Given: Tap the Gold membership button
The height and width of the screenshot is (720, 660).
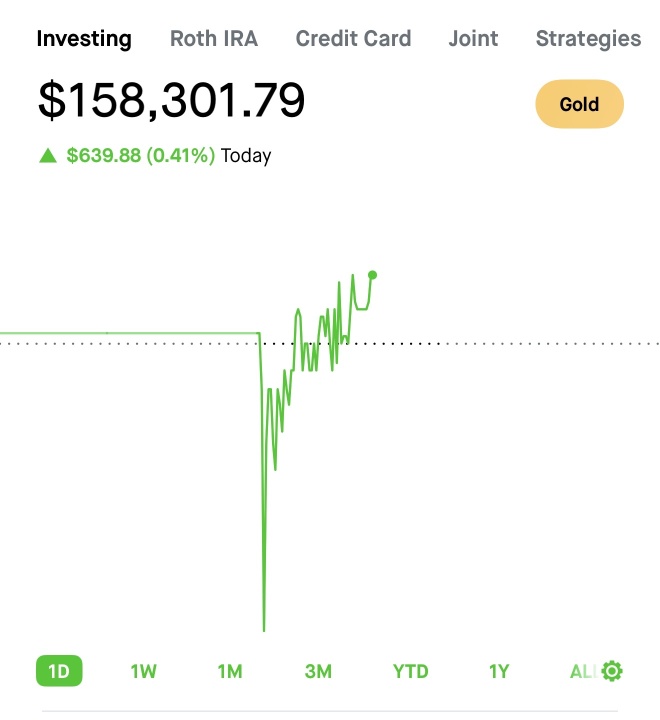Looking at the screenshot, I should pyautogui.click(x=579, y=104).
